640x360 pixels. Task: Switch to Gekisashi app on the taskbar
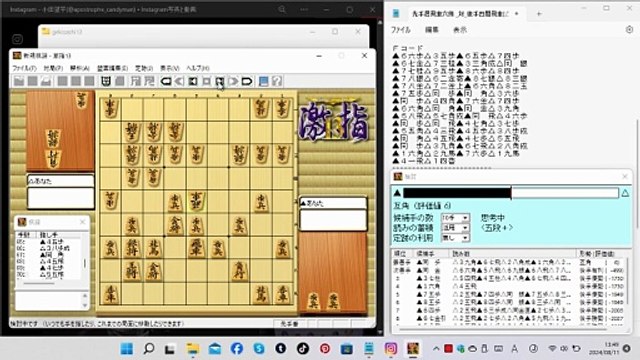click(x=413, y=349)
